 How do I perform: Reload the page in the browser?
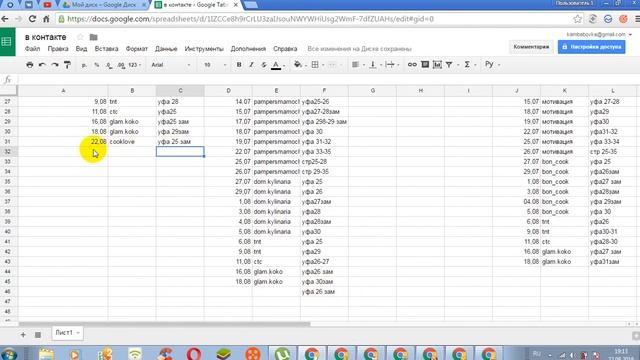click(32, 19)
